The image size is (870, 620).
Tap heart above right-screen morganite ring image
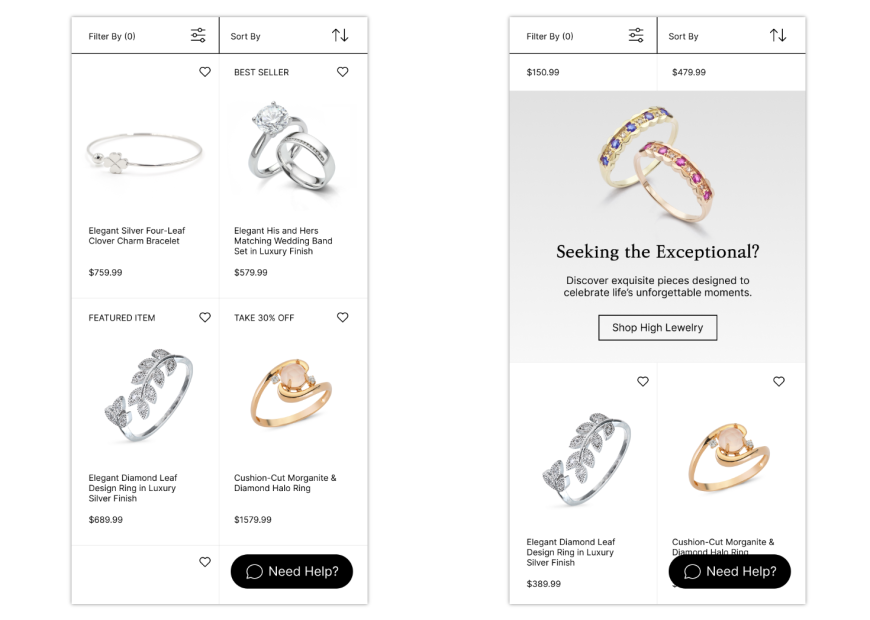(779, 382)
